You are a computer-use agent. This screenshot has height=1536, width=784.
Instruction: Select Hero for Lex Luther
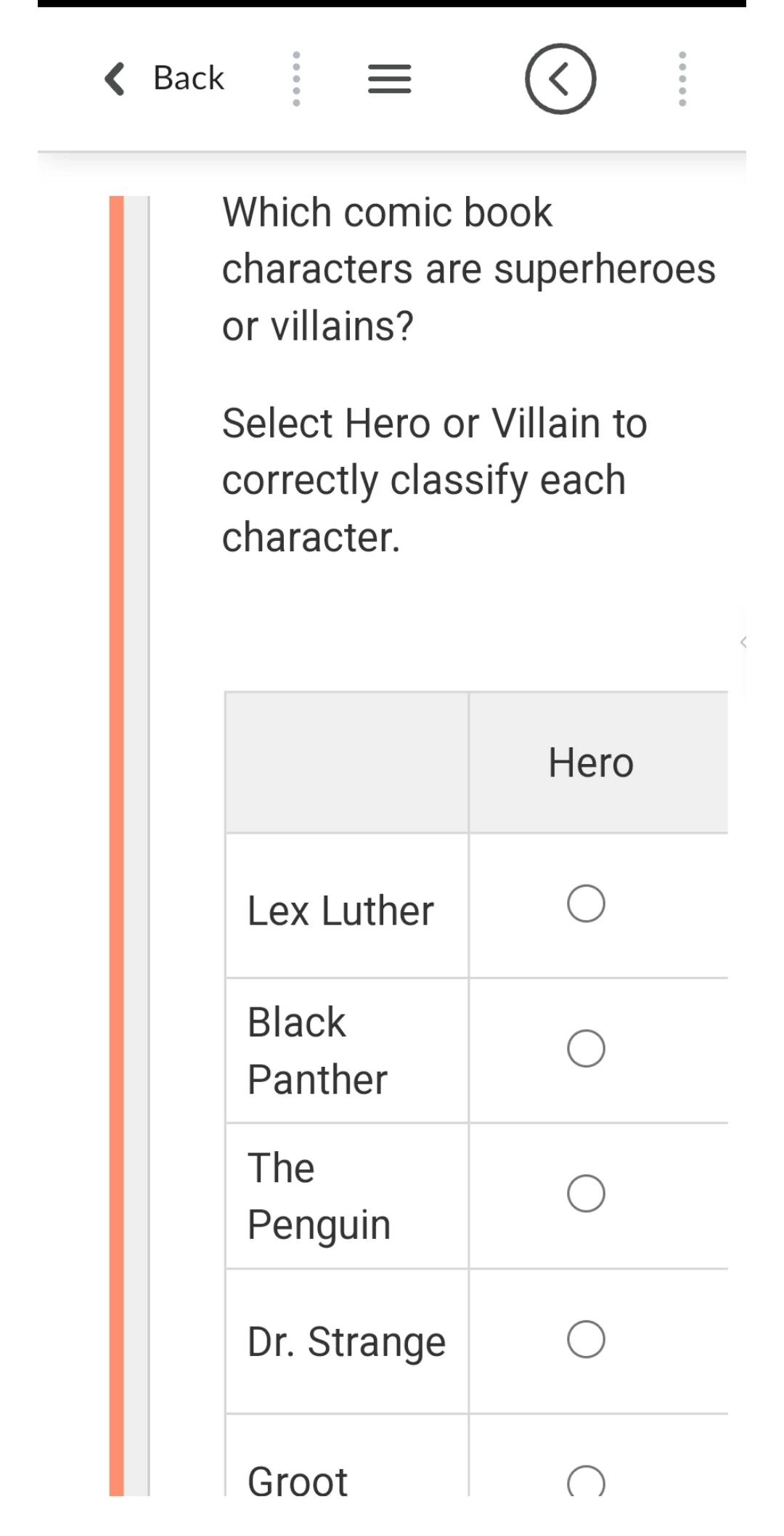586,904
